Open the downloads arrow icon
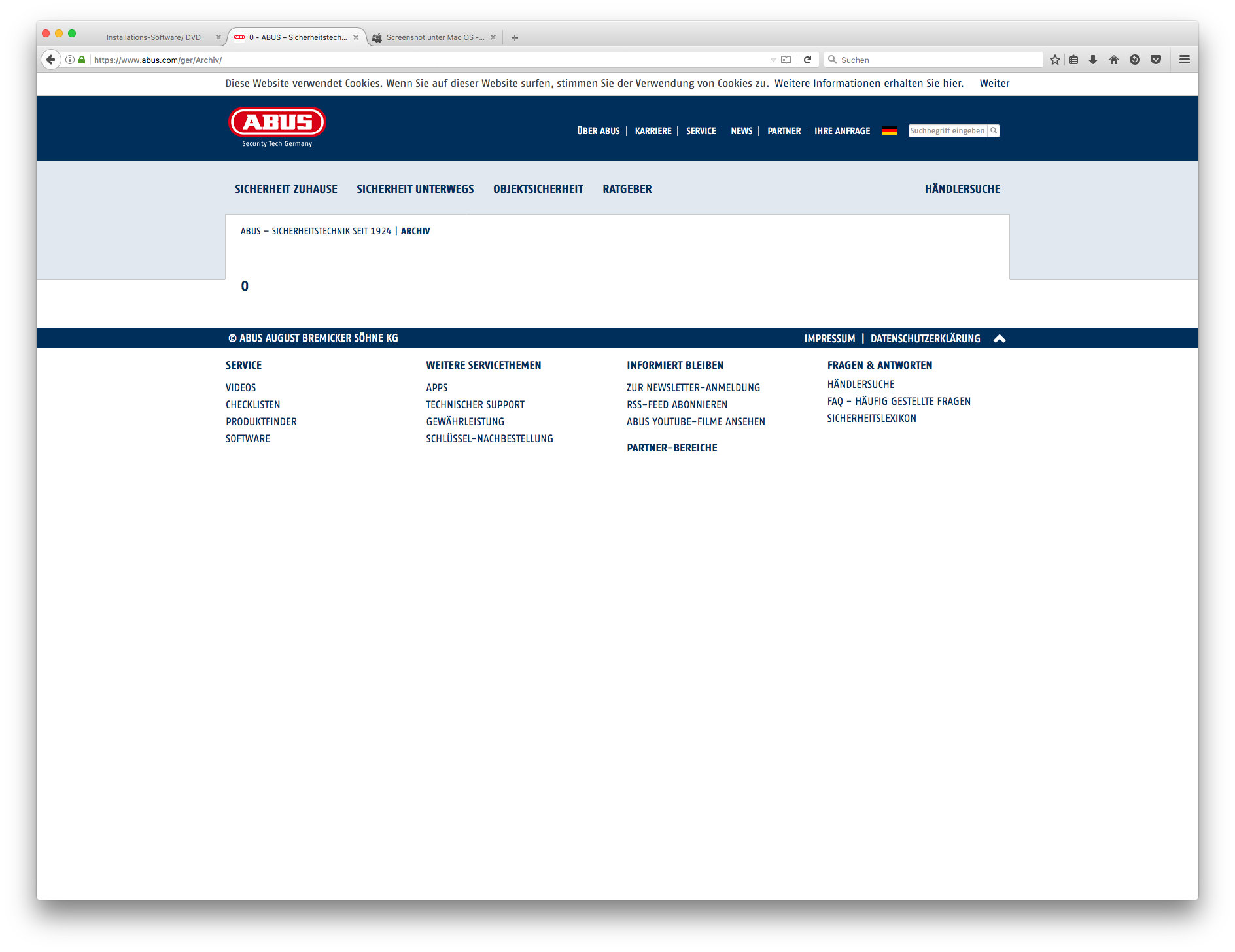Screen dimensions: 1235x952 click(1092, 60)
